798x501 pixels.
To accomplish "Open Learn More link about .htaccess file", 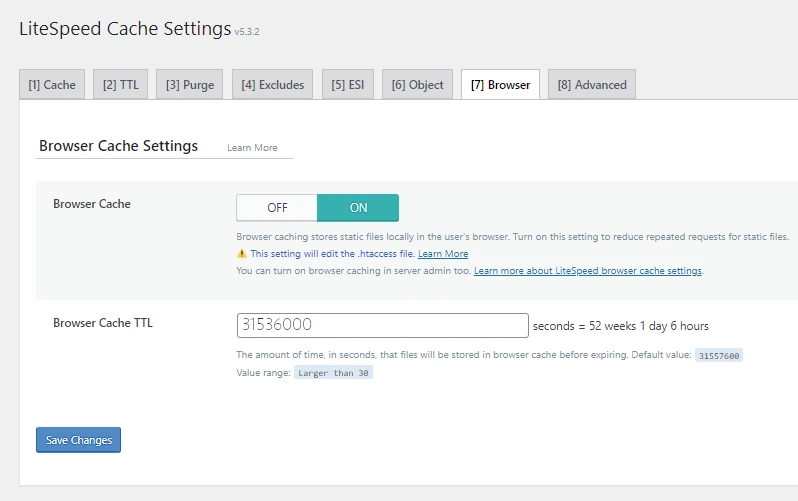I will [x=443, y=254].
